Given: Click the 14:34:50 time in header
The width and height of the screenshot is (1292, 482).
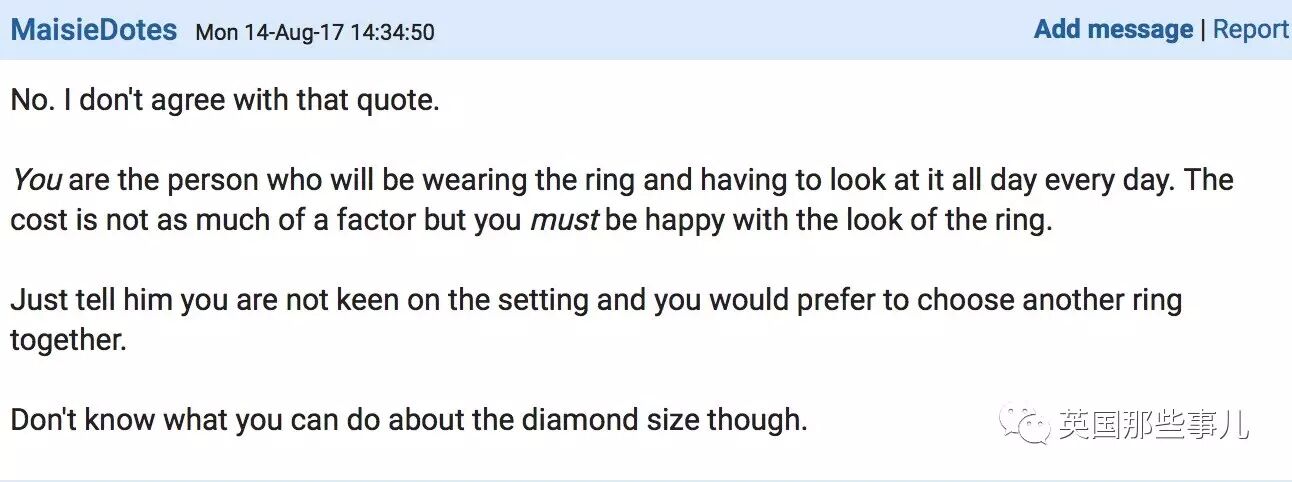Looking at the screenshot, I should coord(392,32).
